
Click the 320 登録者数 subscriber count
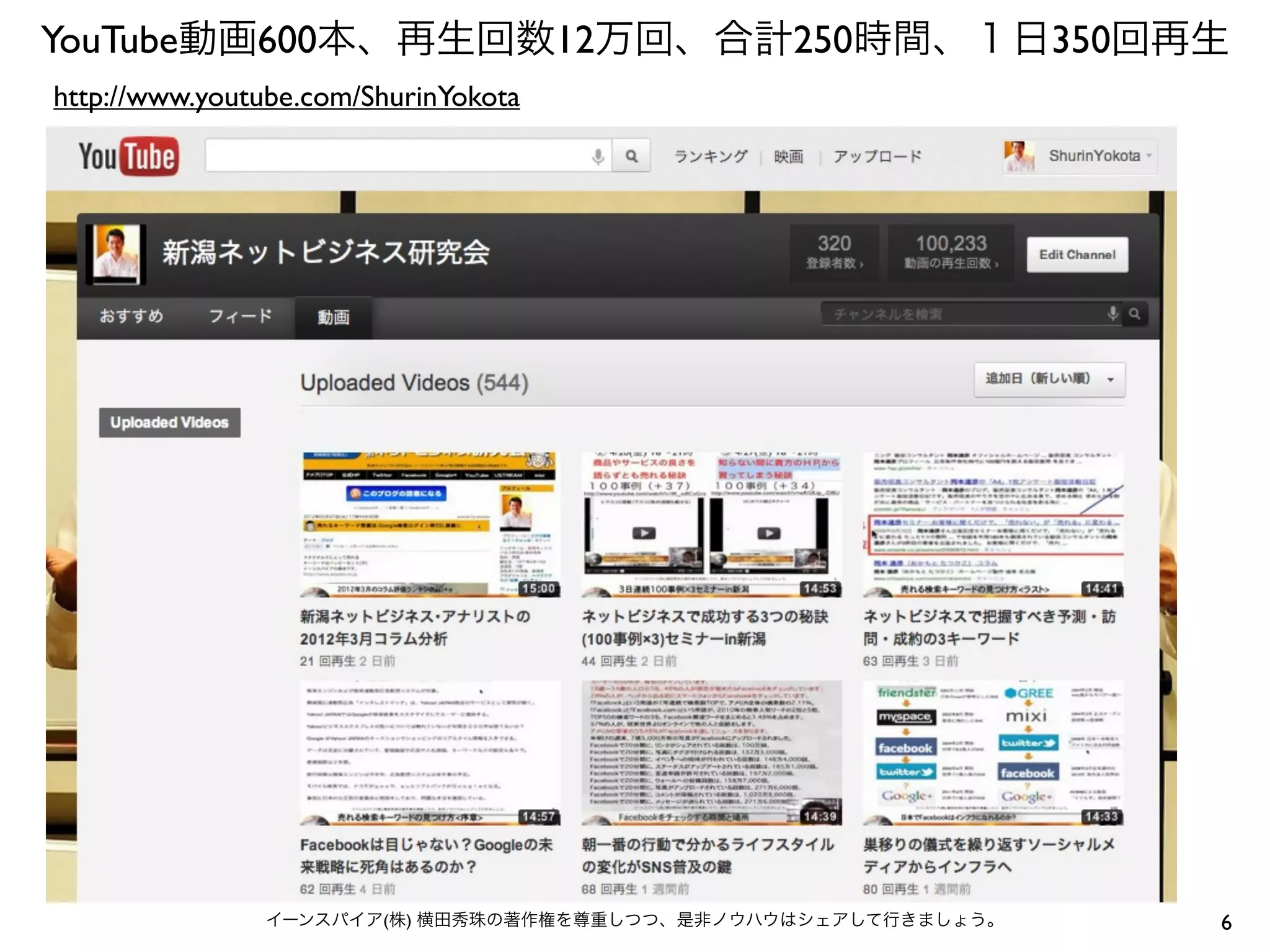[834, 252]
